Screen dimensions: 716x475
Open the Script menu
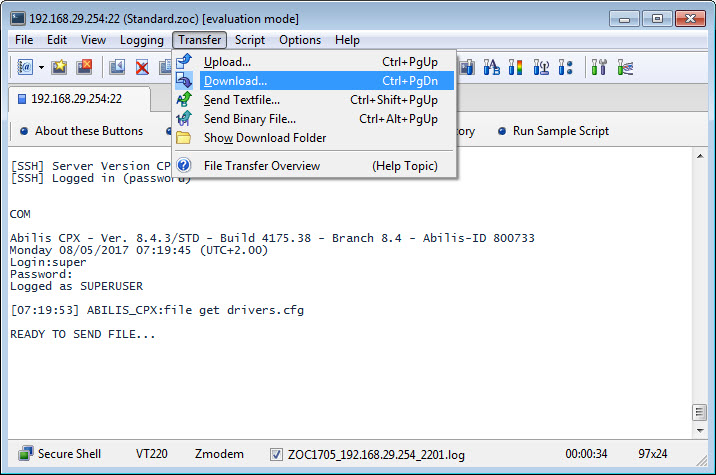click(250, 40)
